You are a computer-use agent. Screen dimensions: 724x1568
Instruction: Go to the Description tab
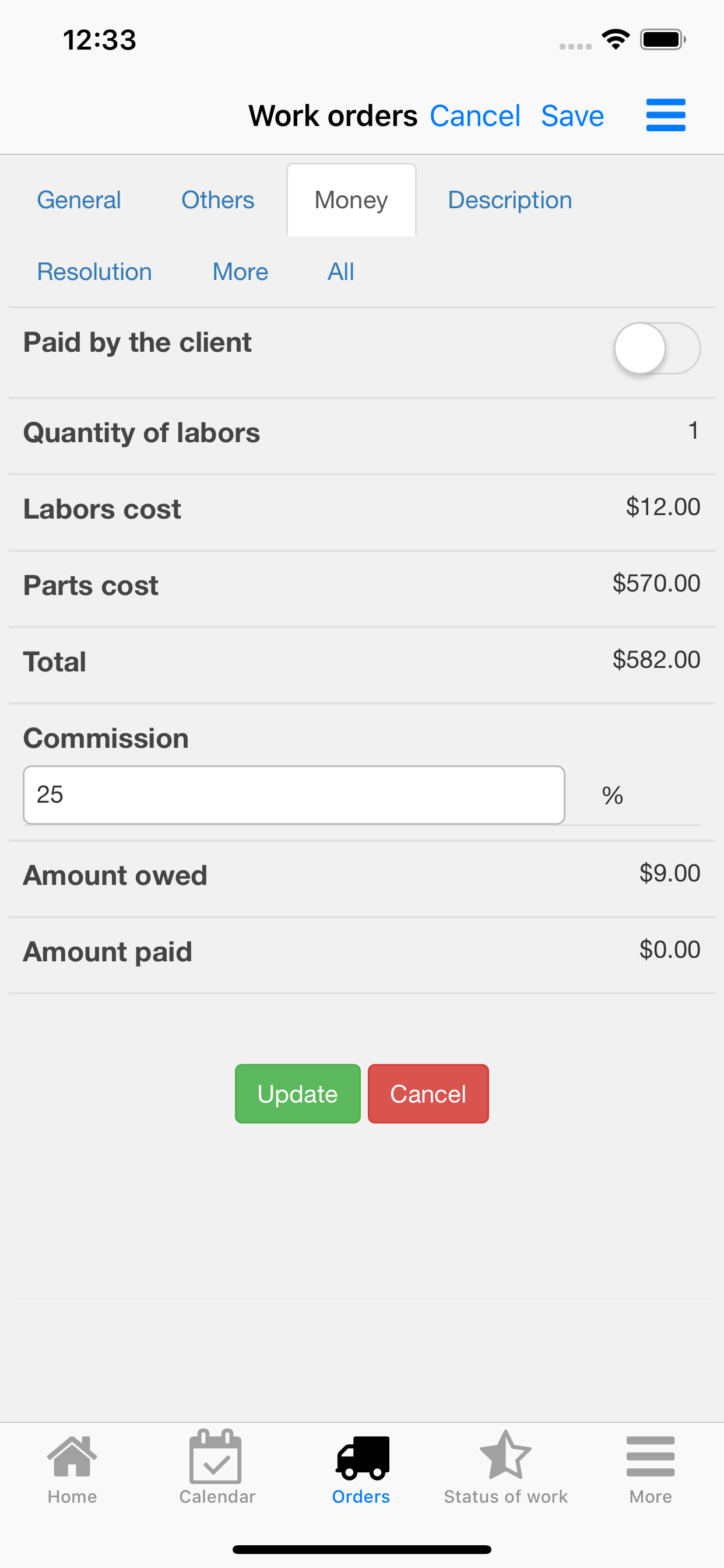tap(510, 200)
